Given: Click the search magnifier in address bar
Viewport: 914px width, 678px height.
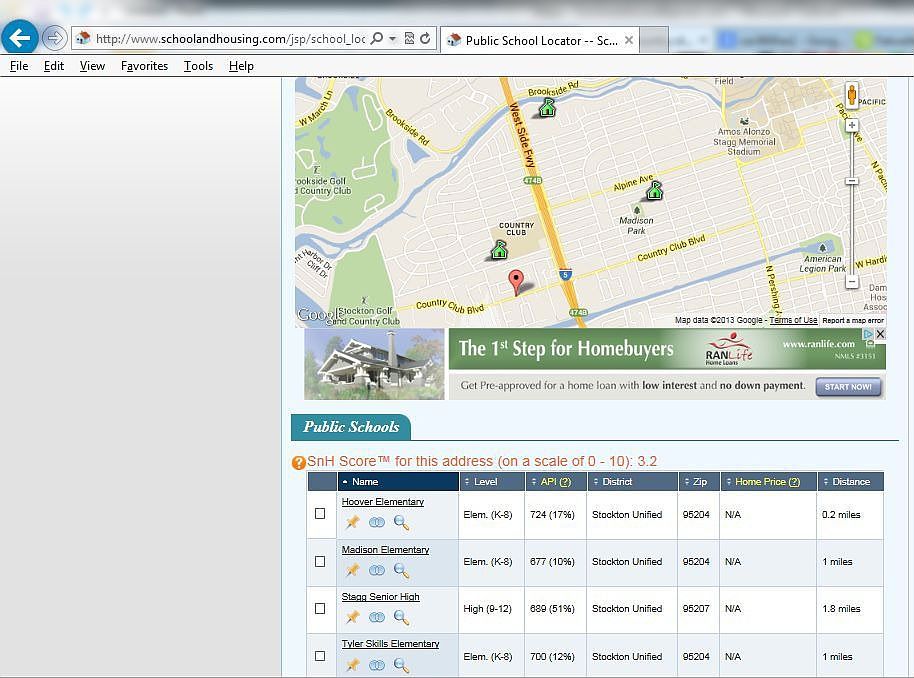Looking at the screenshot, I should click(377, 38).
